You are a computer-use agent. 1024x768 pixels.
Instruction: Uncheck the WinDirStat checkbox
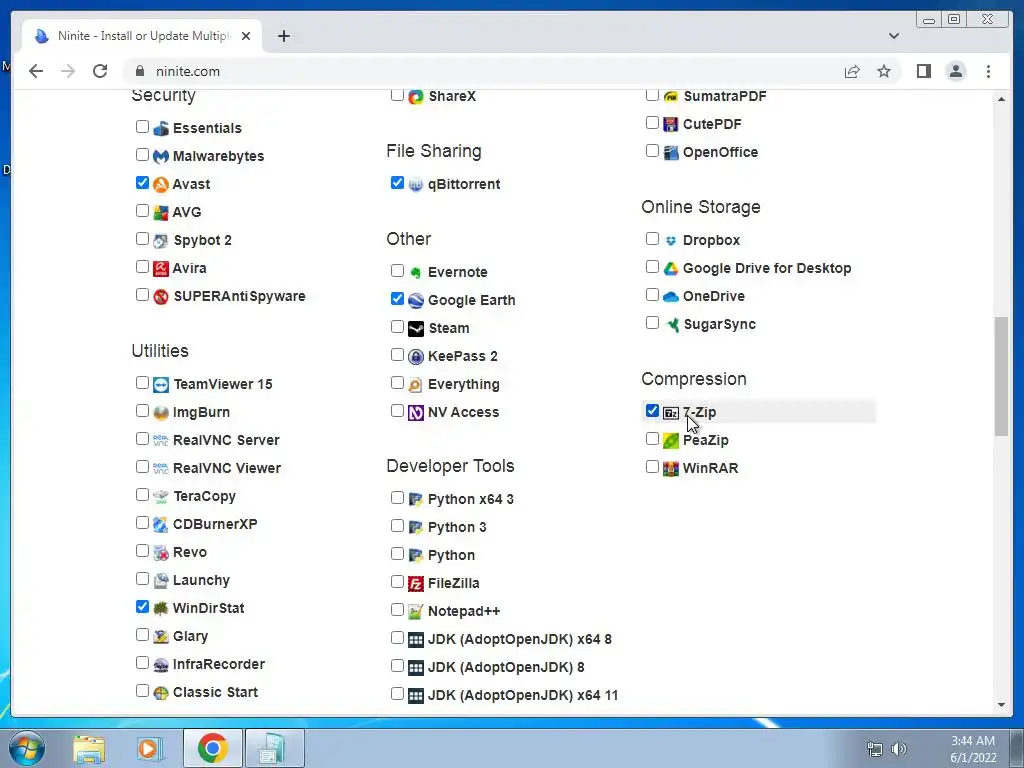(142, 607)
